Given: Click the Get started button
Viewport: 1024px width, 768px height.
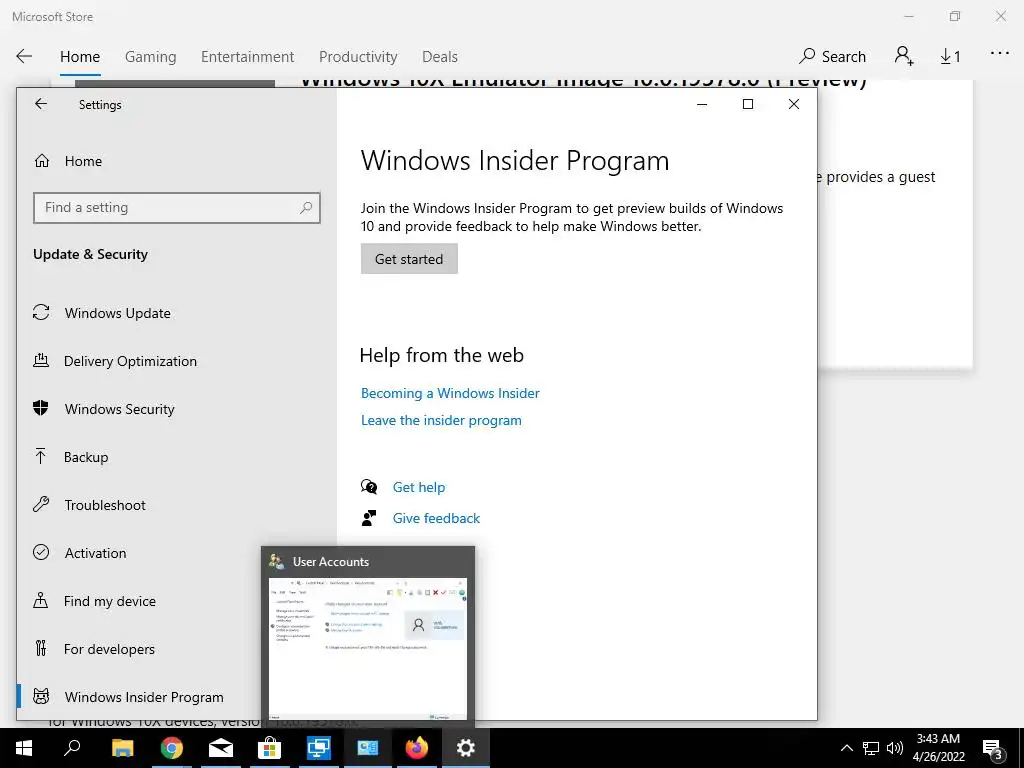Looking at the screenshot, I should [x=409, y=259].
